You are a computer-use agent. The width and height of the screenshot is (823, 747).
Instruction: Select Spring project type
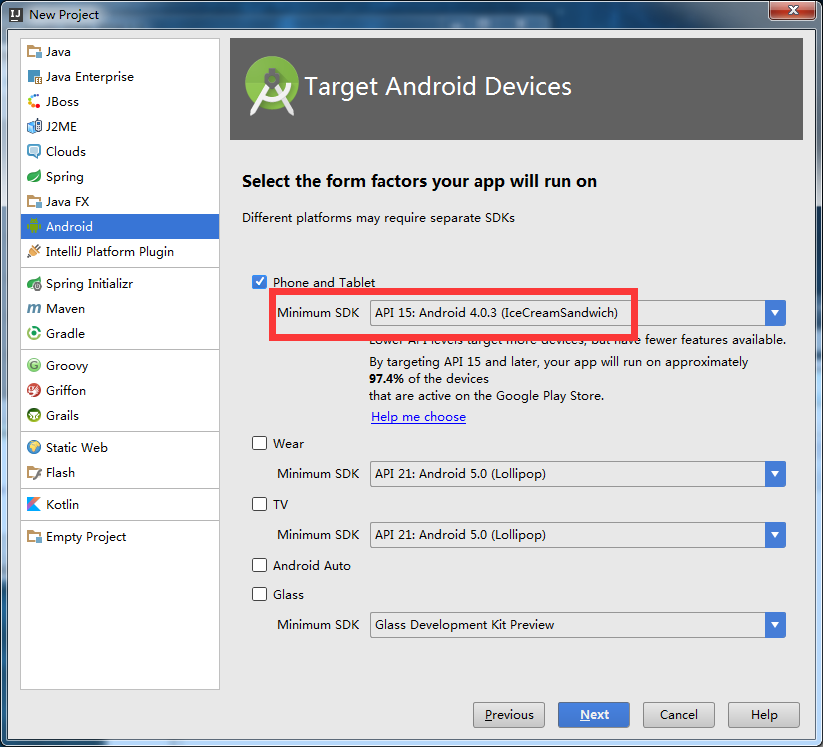tap(120, 176)
